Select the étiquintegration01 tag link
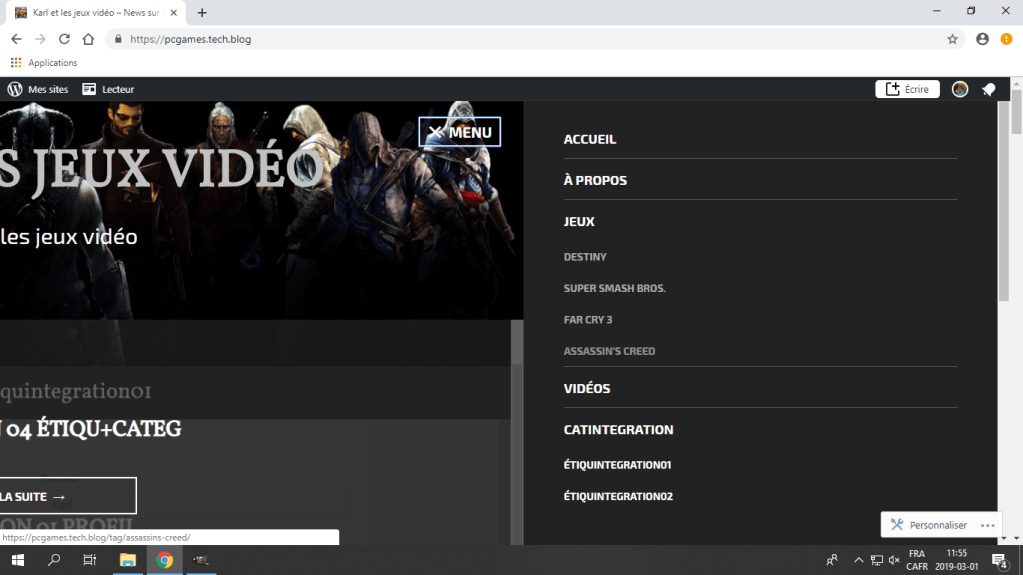 click(617, 465)
